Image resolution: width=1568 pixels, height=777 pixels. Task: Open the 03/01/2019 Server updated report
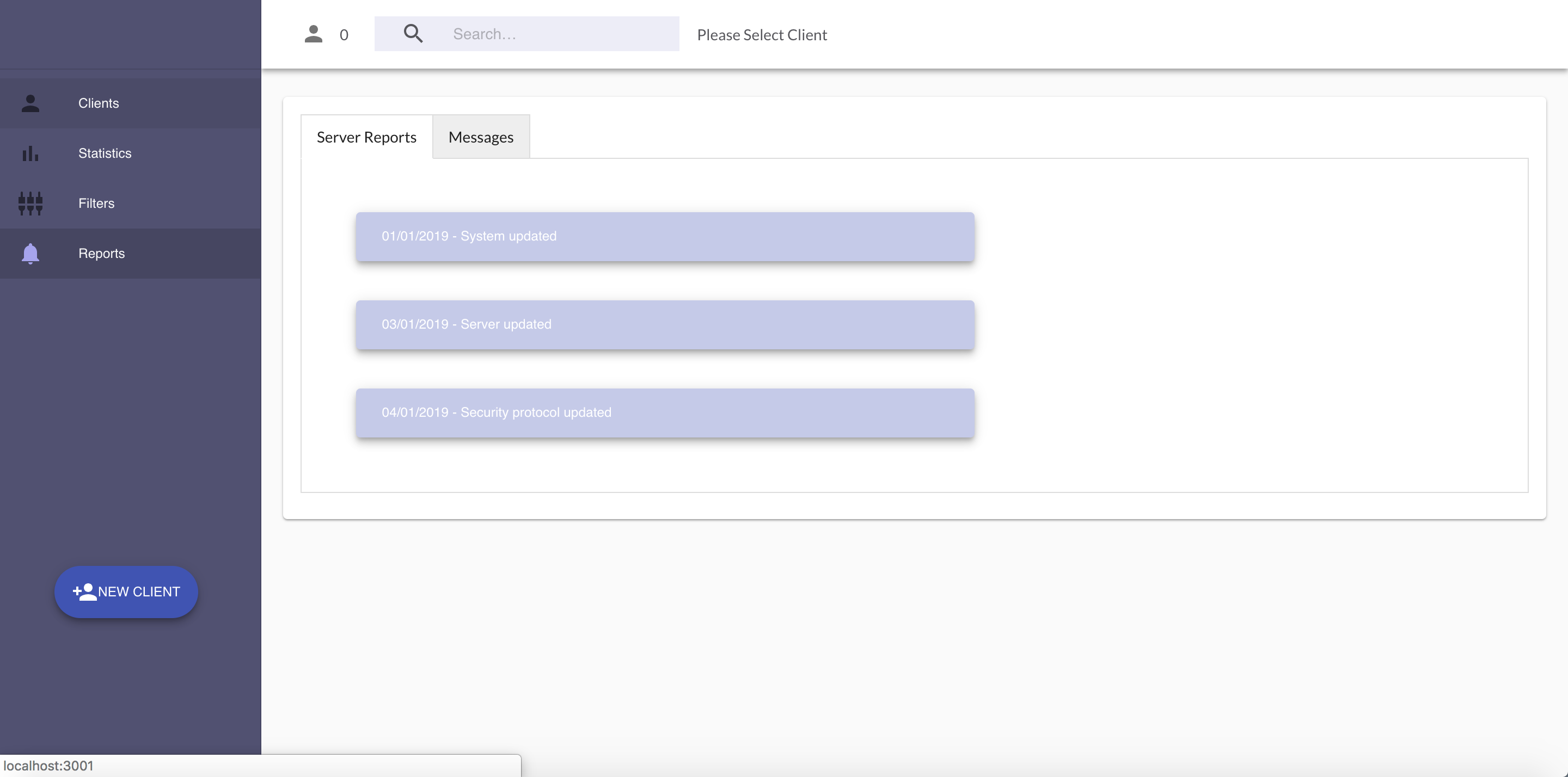[665, 325]
